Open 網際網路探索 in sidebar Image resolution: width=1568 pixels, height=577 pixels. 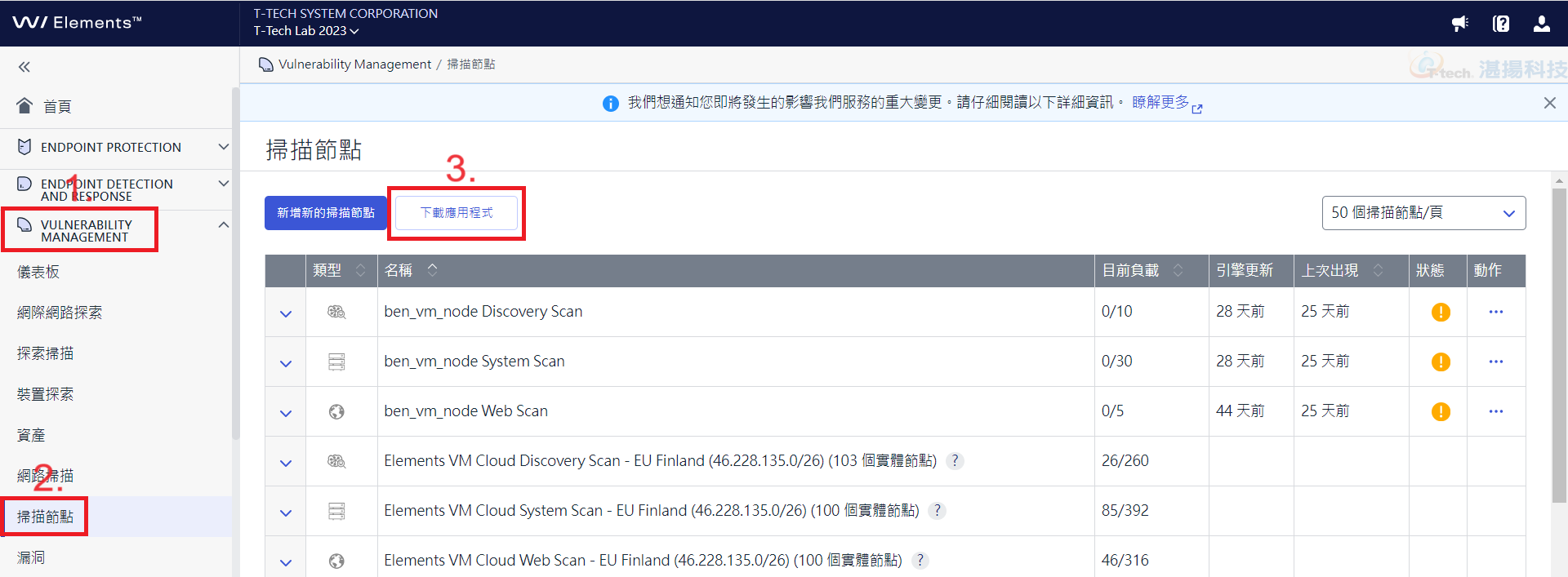tap(60, 313)
